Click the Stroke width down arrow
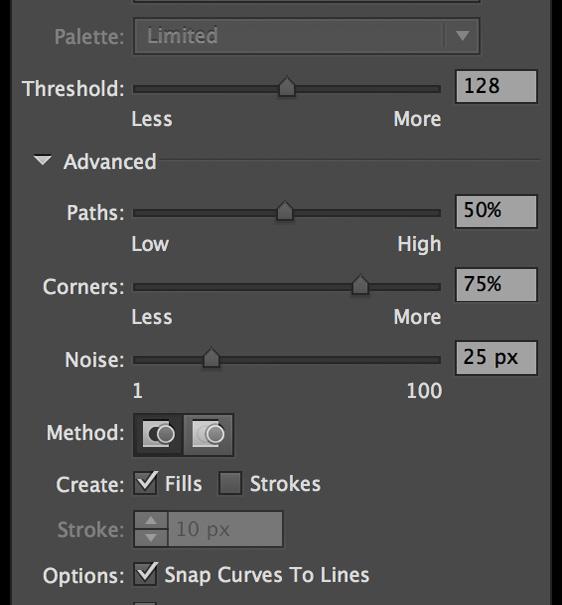The height and width of the screenshot is (605, 562). coord(151,537)
